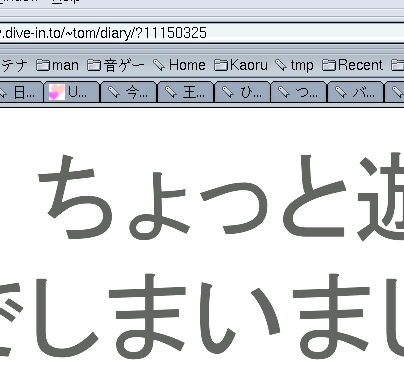Click the folder icon beside 音ゲー
This screenshot has width=404, height=366.
point(94,65)
